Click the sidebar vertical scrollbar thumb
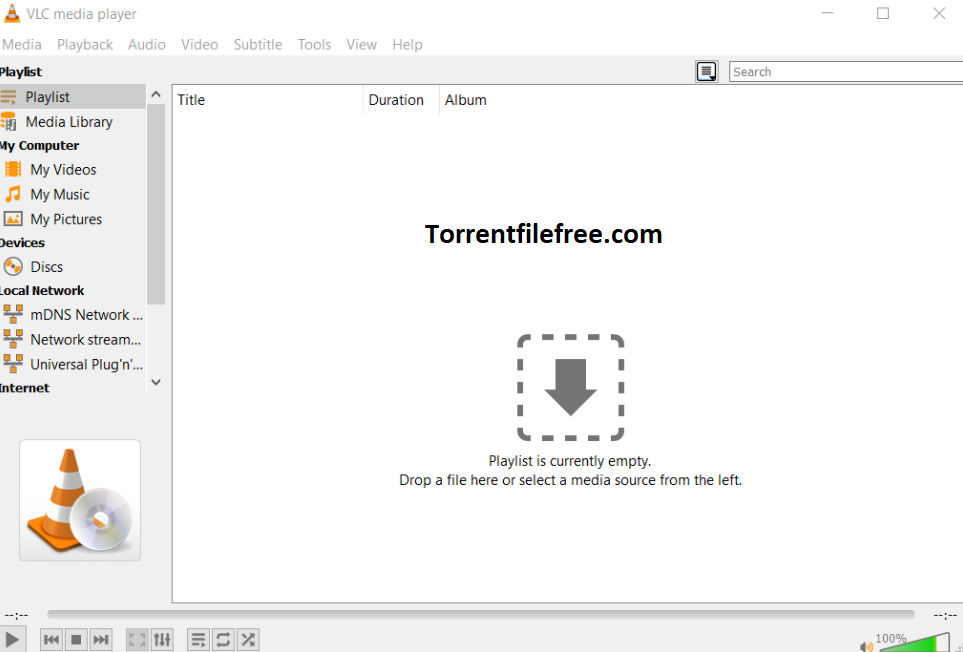Viewport: 963px width, 652px height. click(x=156, y=204)
